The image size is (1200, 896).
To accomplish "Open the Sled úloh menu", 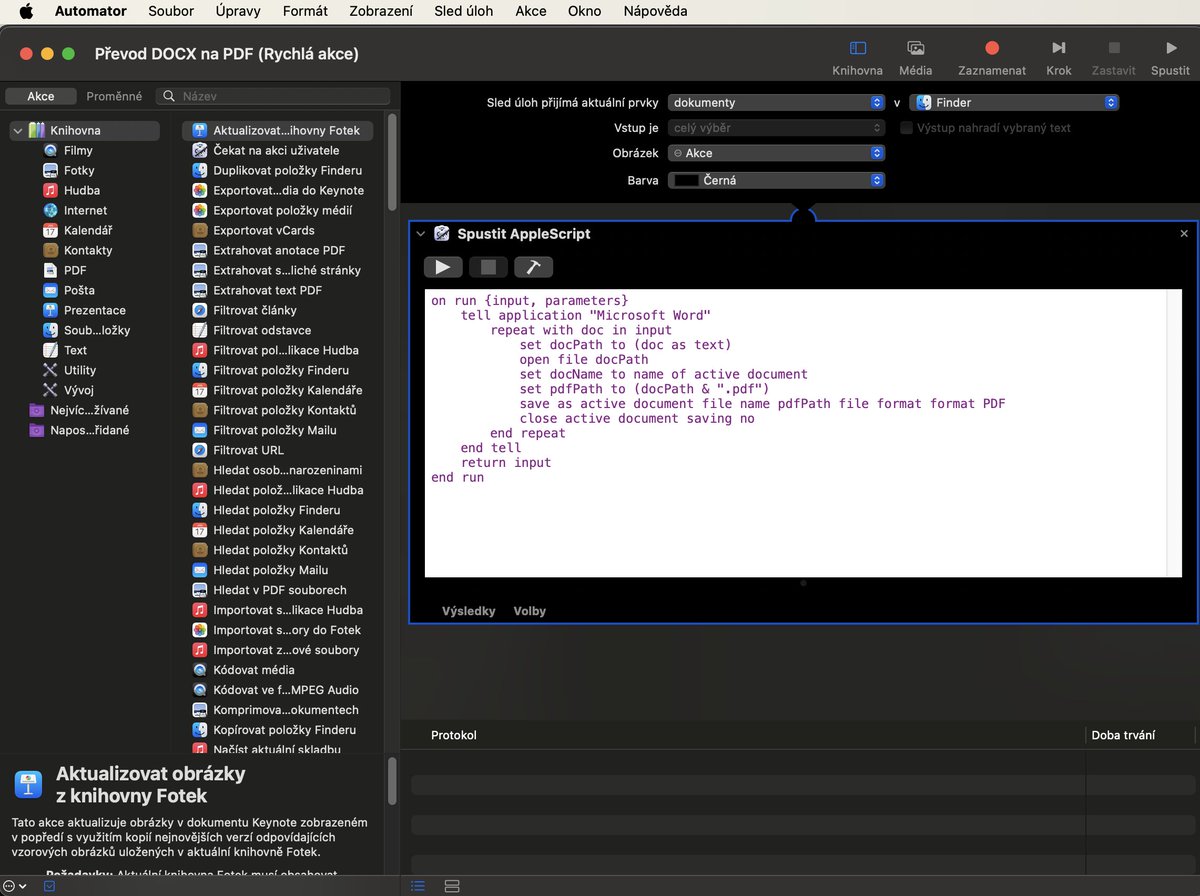I will (x=464, y=11).
